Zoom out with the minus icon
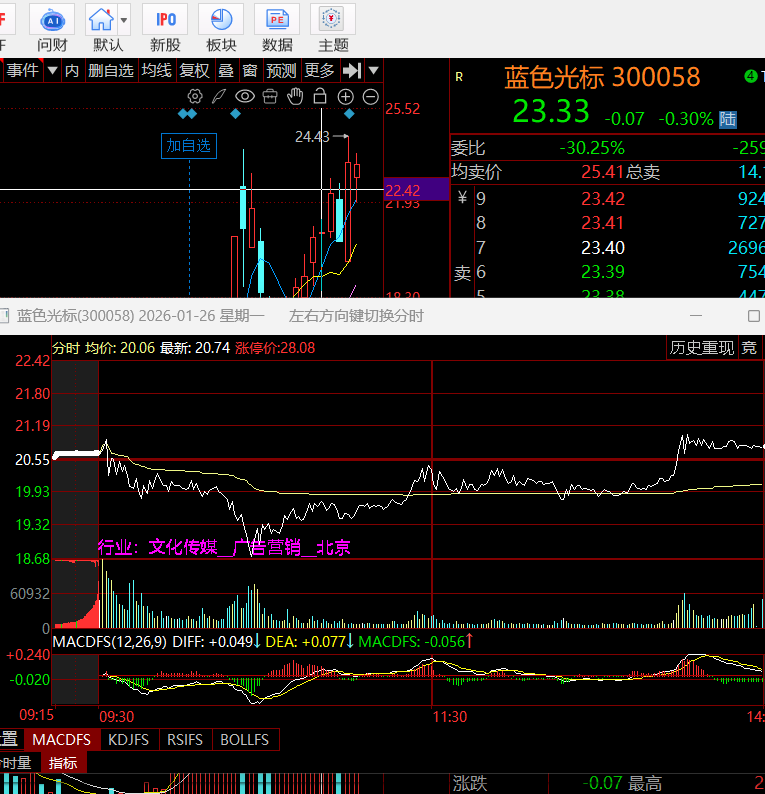765x794 pixels. 371,96
